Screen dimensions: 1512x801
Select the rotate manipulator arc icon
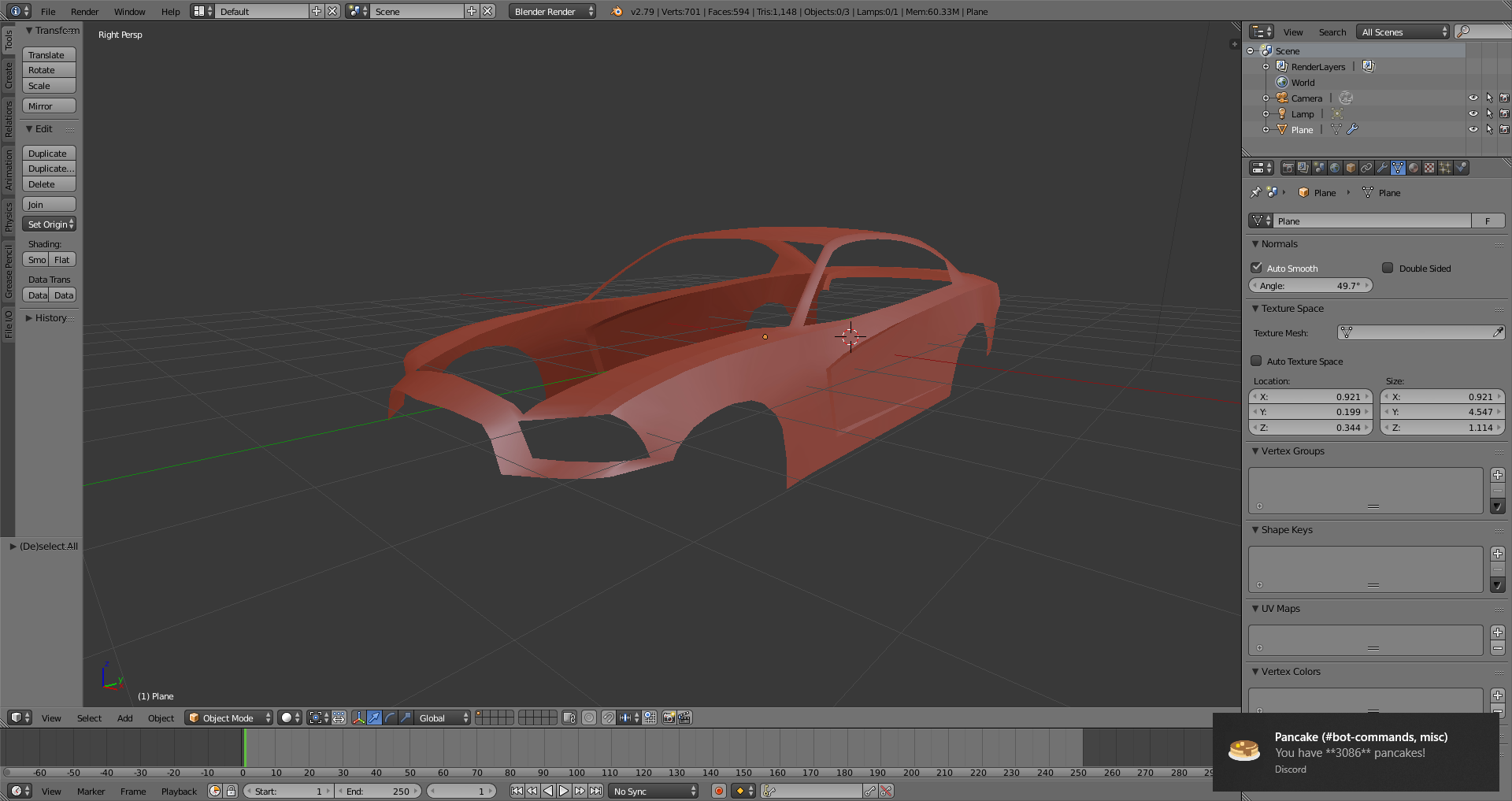[x=390, y=718]
